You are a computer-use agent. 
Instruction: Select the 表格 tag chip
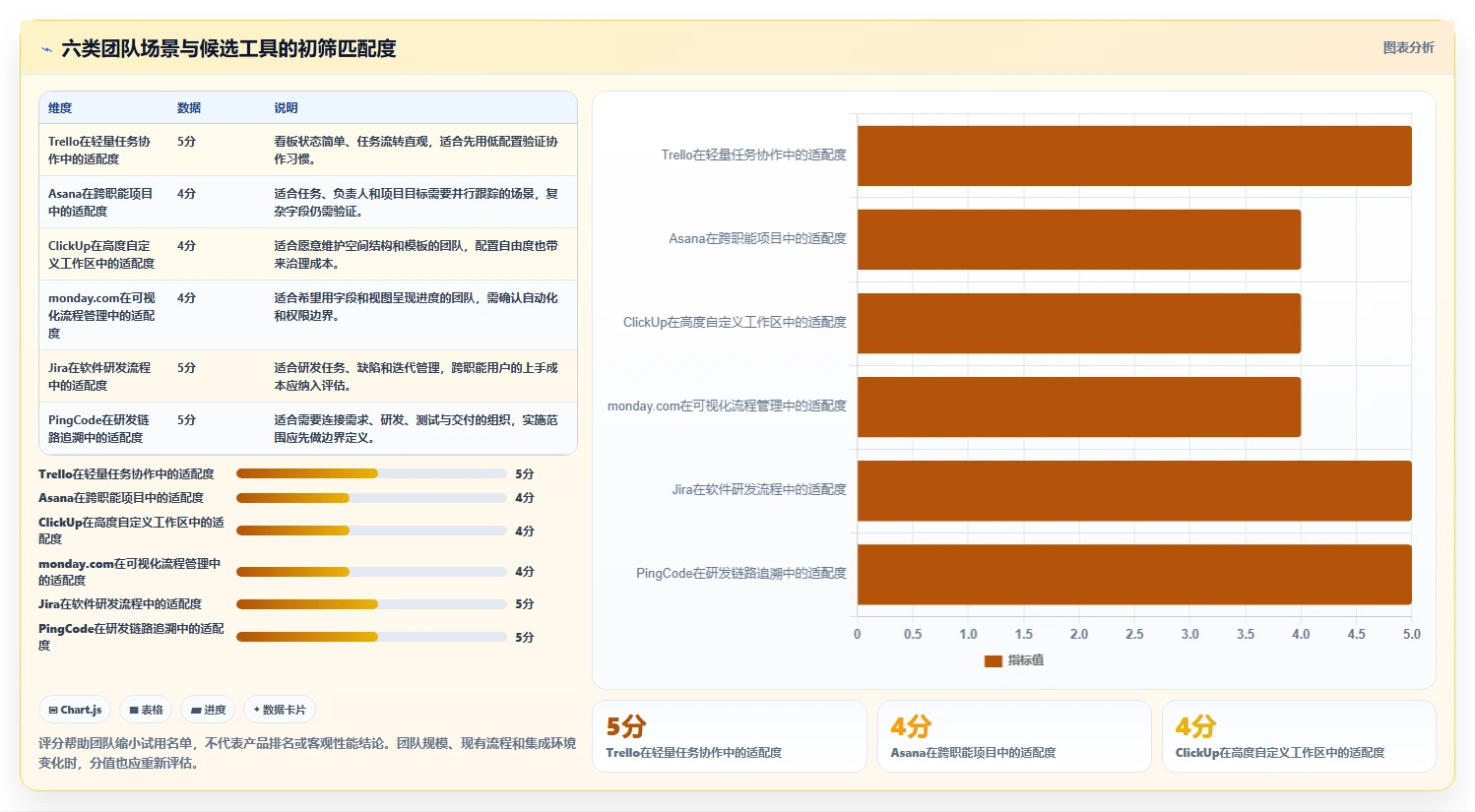coord(146,710)
